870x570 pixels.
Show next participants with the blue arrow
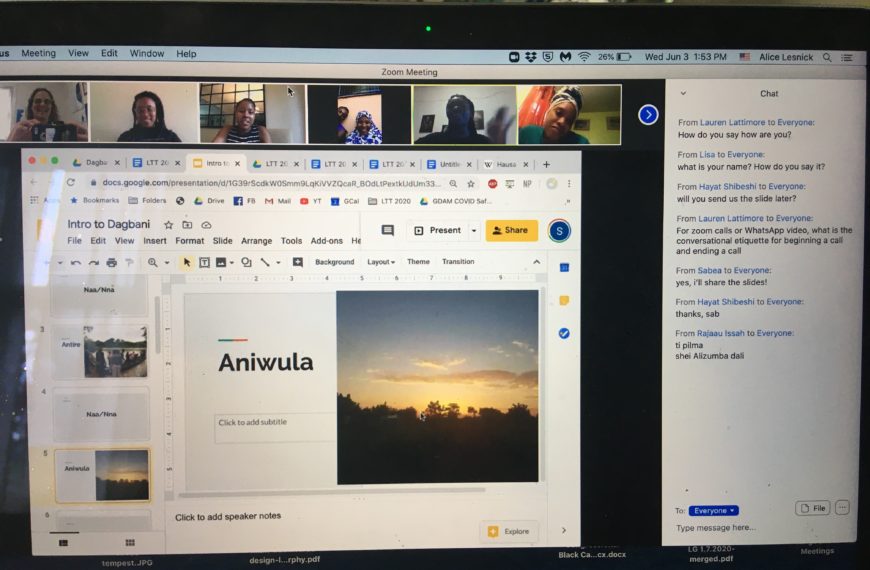point(648,115)
